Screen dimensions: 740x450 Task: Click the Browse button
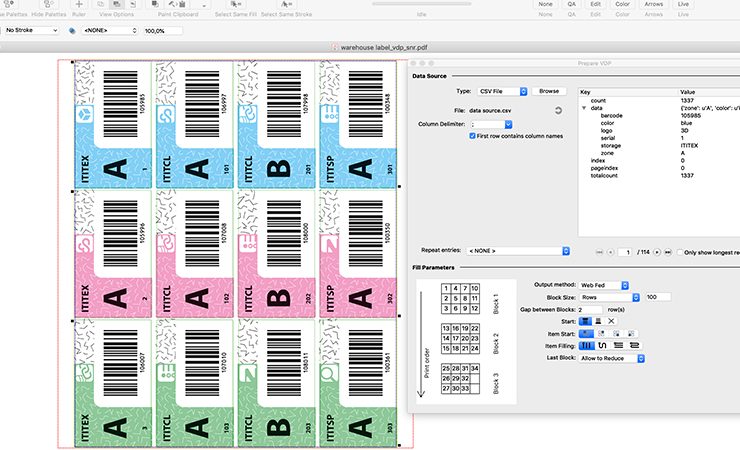549,91
